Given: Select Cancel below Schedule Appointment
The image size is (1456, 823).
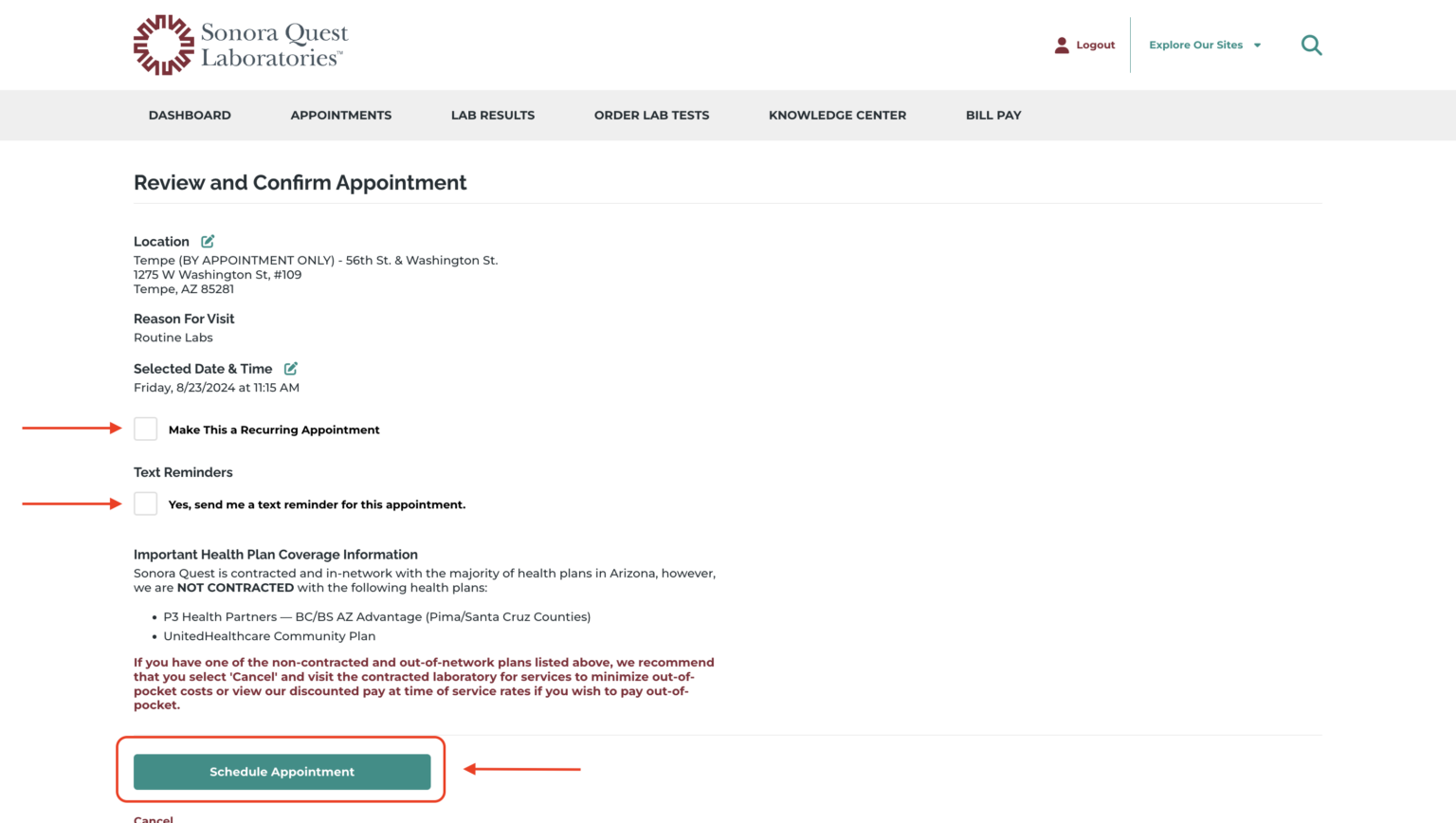Looking at the screenshot, I should click(x=153, y=819).
